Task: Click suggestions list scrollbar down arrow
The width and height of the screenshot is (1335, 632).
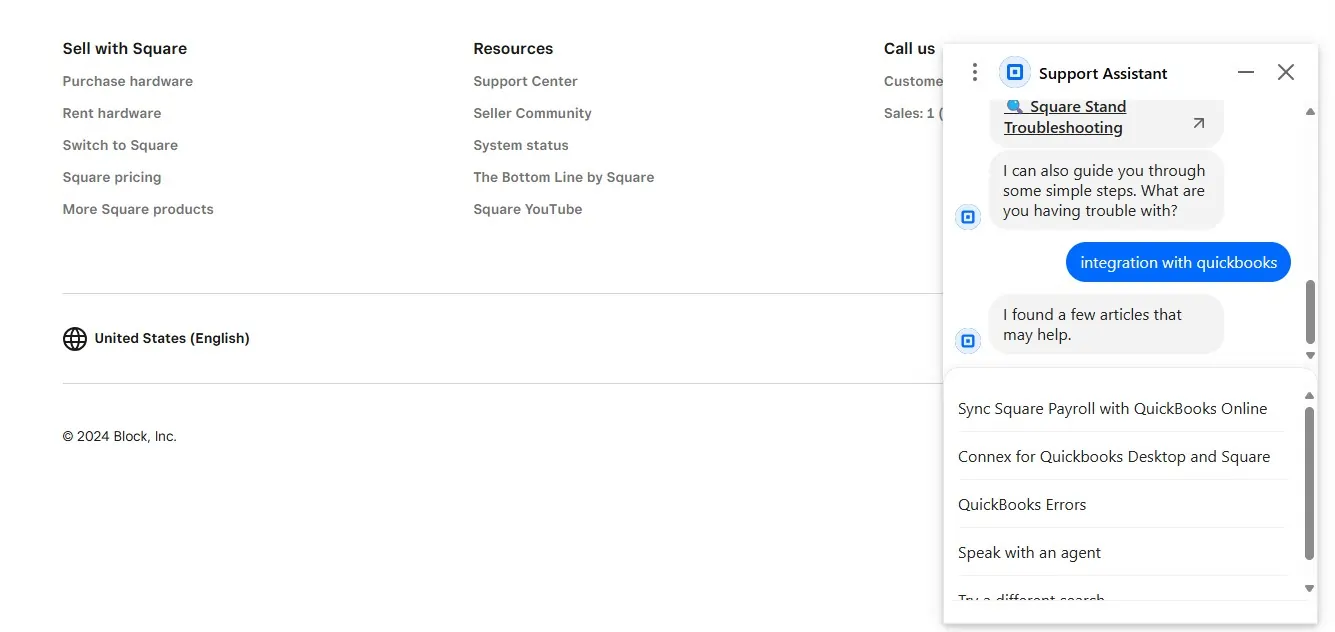Action: (x=1310, y=589)
